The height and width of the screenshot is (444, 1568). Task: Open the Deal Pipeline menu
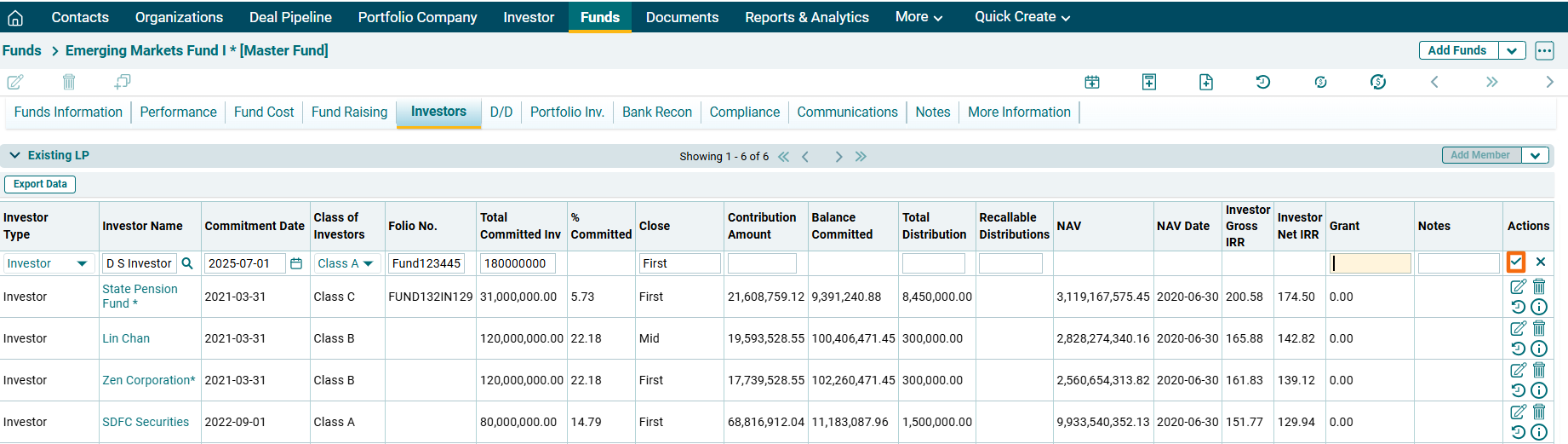(290, 17)
